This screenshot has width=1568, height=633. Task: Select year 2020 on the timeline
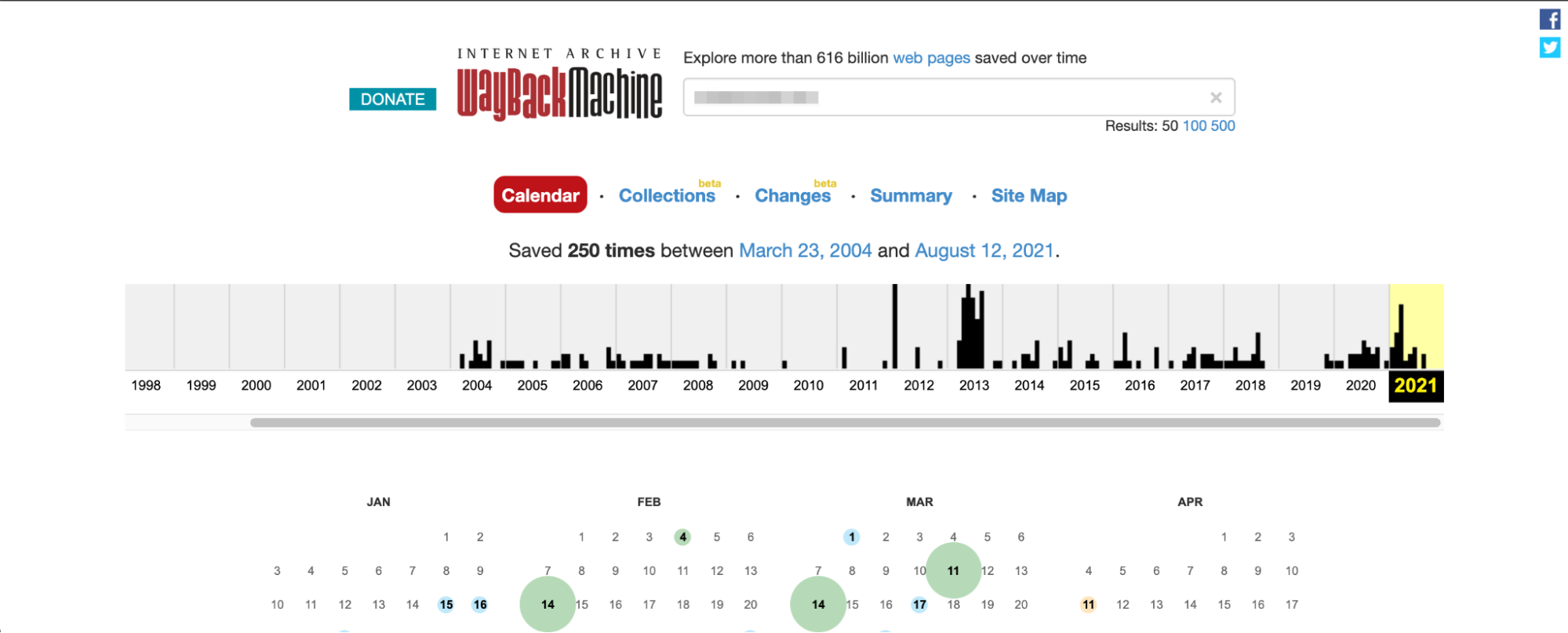click(x=1361, y=385)
